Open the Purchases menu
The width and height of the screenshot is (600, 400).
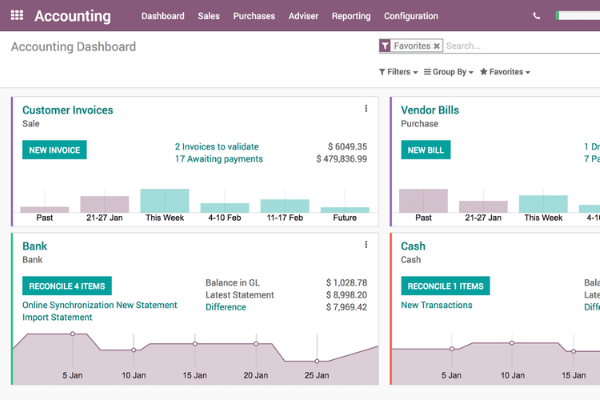pos(254,16)
